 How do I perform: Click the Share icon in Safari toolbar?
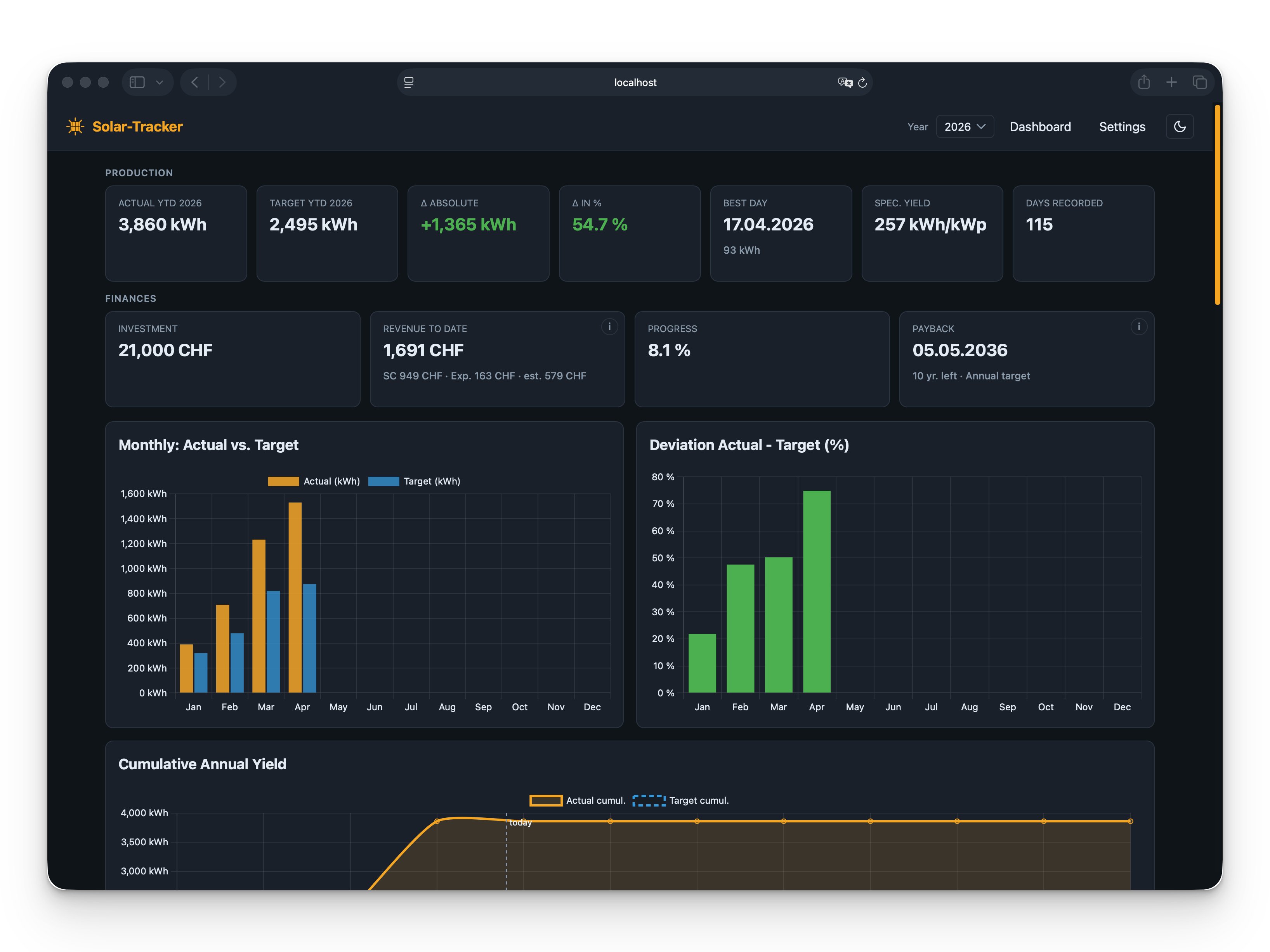pos(1144,82)
